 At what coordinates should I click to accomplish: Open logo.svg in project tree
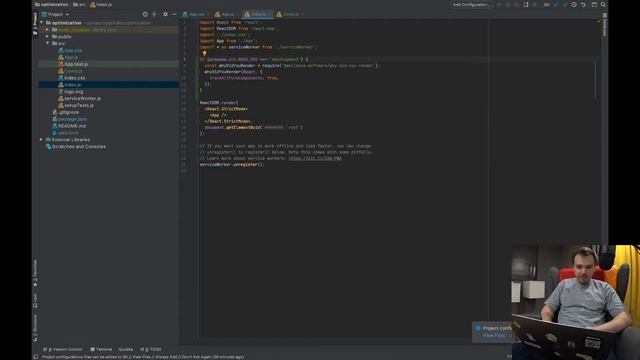tap(70, 91)
